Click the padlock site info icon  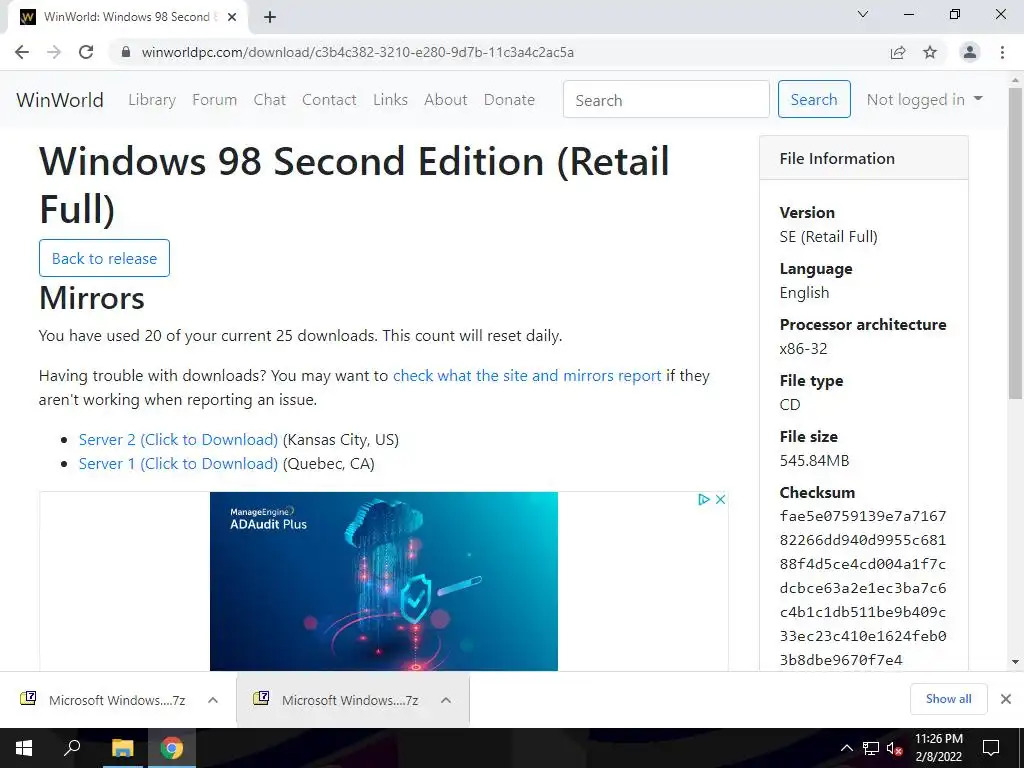tap(126, 52)
